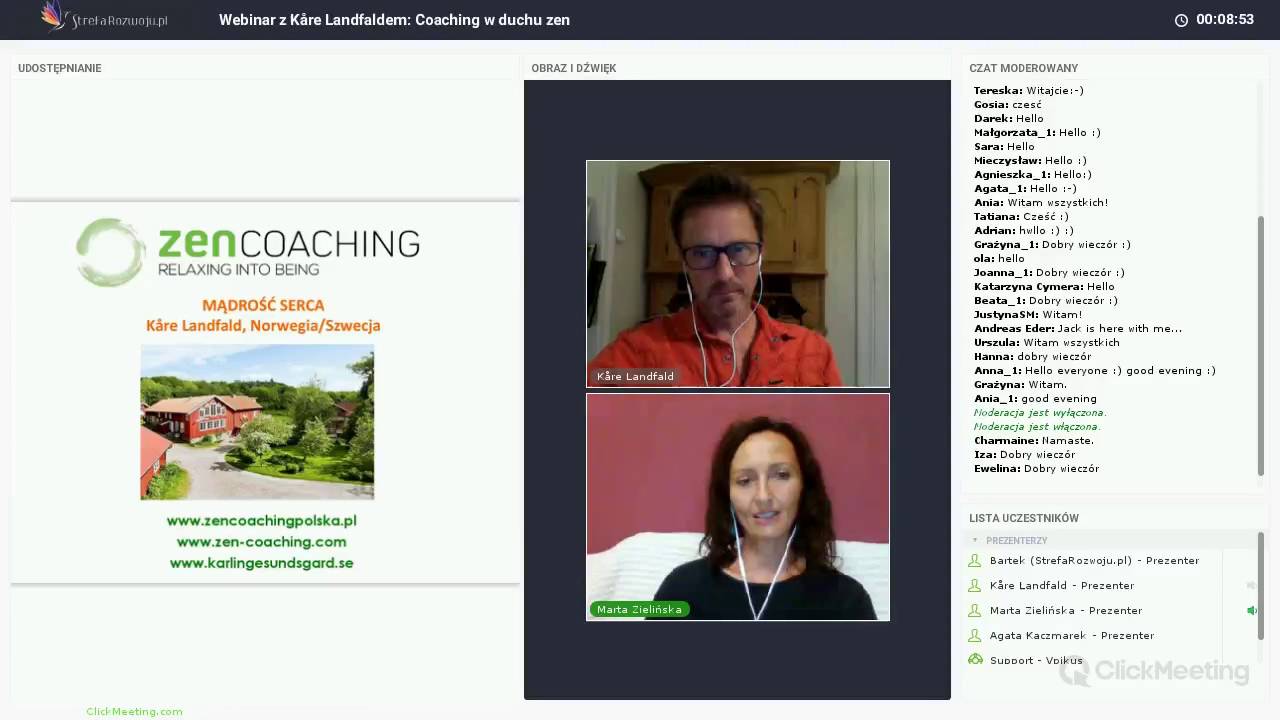Click the user icon next to Bartek
The height and width of the screenshot is (720, 1280).
point(975,561)
